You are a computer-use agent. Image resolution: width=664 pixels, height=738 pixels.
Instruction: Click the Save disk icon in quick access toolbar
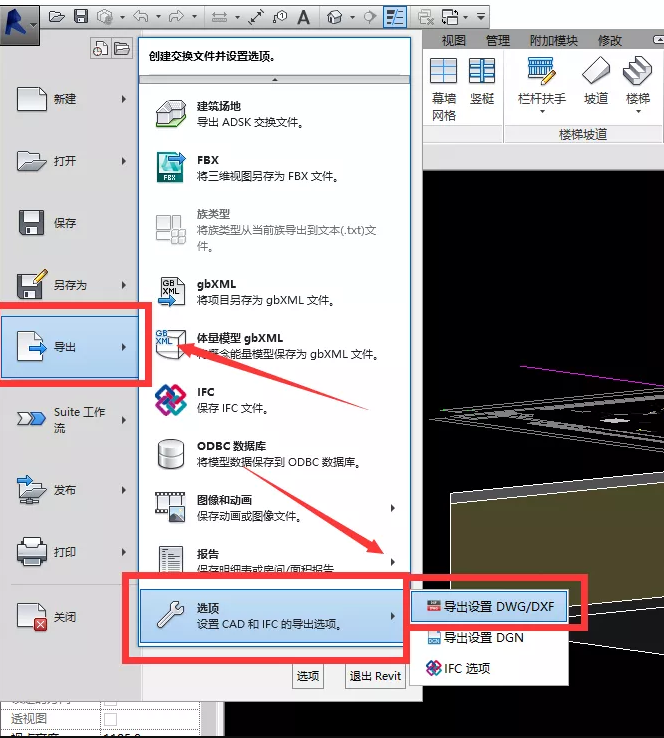point(81,17)
